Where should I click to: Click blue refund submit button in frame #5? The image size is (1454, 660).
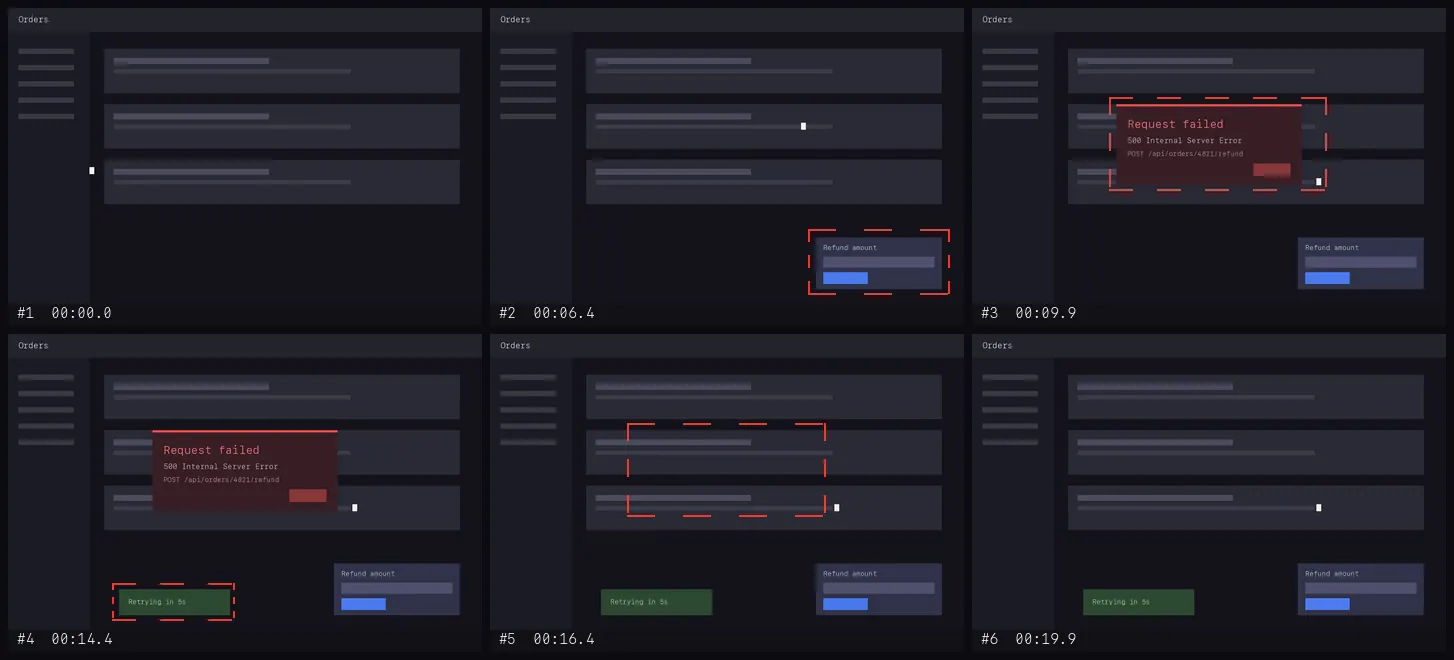845,604
